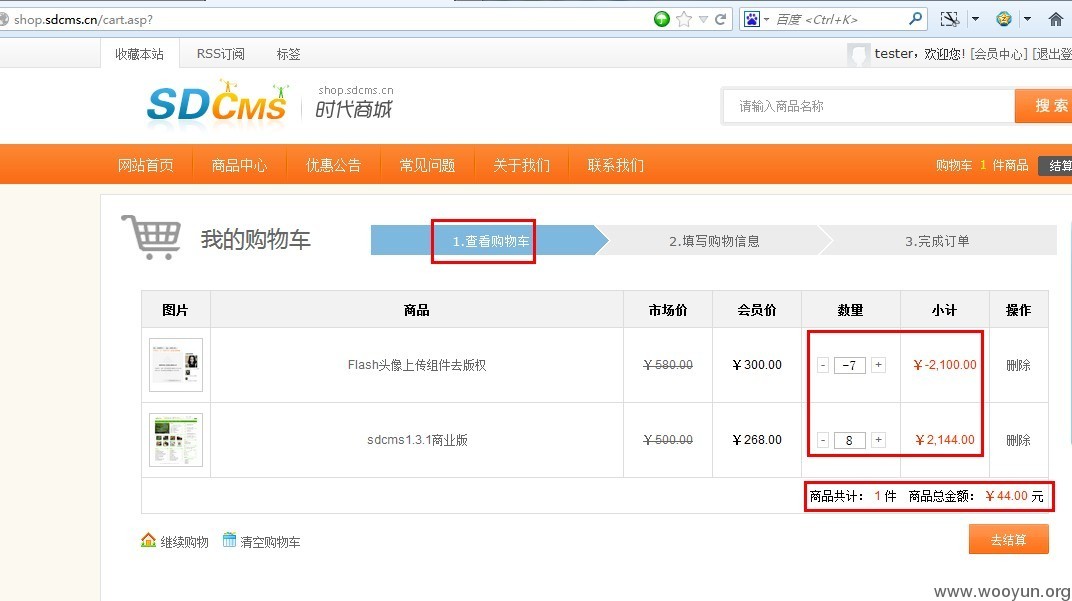Screen dimensions: 1072x601
Task: Click the orange 去结算 button
Action: click(1008, 539)
